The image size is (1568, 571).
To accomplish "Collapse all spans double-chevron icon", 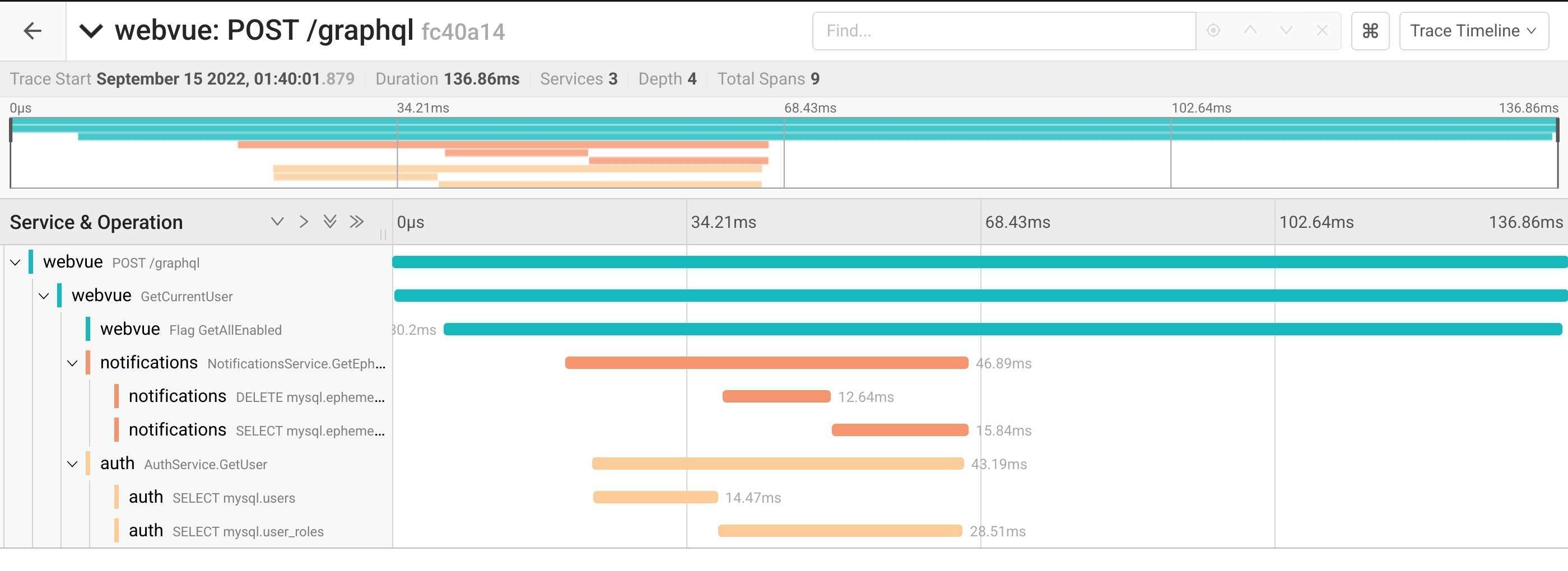I will coord(357,222).
